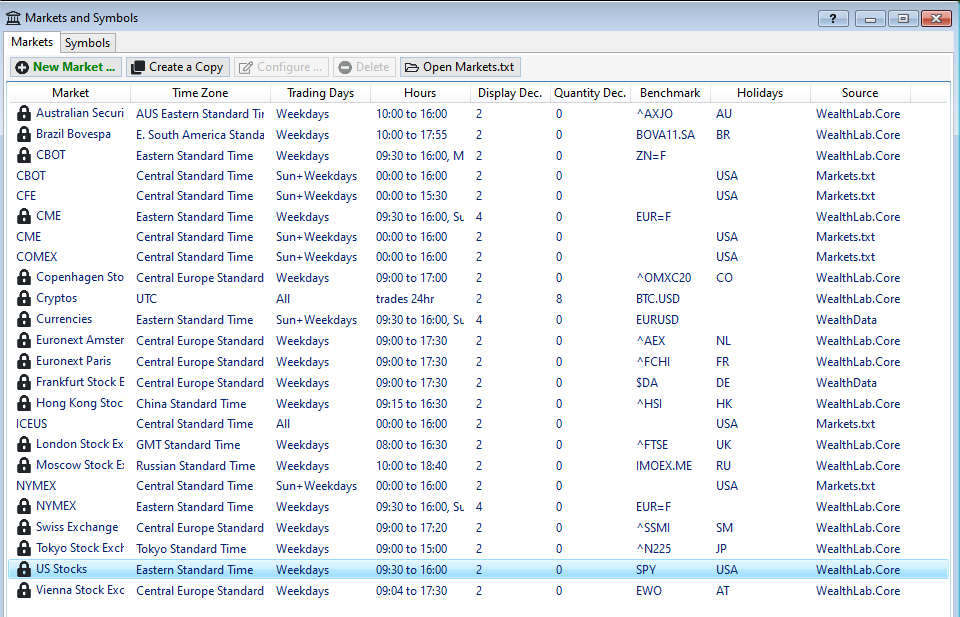Click the IMOEX.ME benchmark cell
The height and width of the screenshot is (617, 960).
664,466
